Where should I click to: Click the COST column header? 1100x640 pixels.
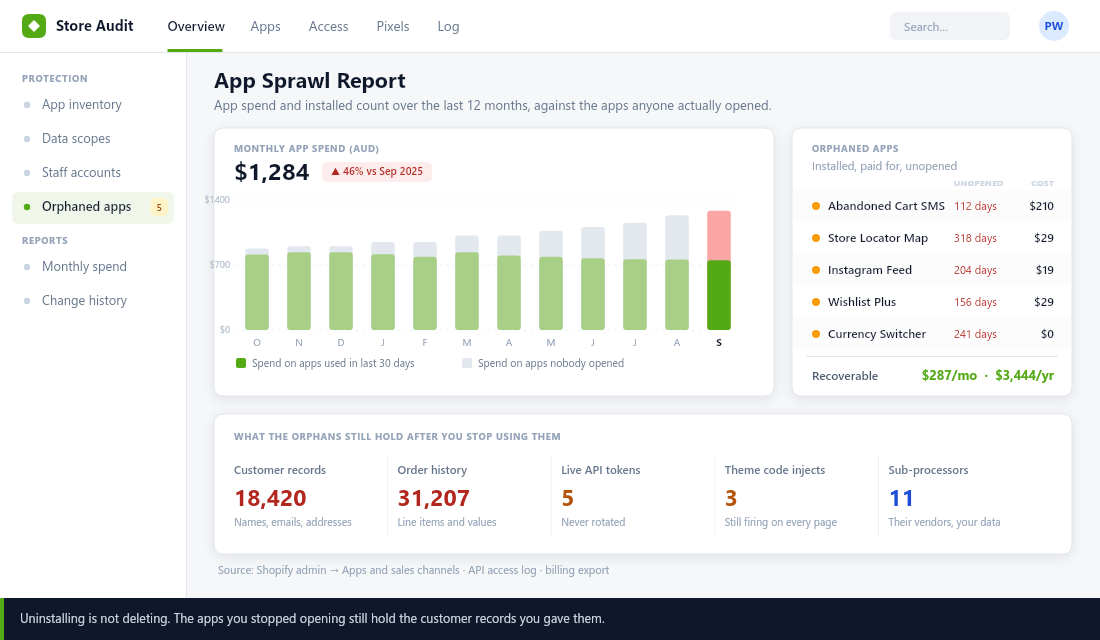(1042, 183)
